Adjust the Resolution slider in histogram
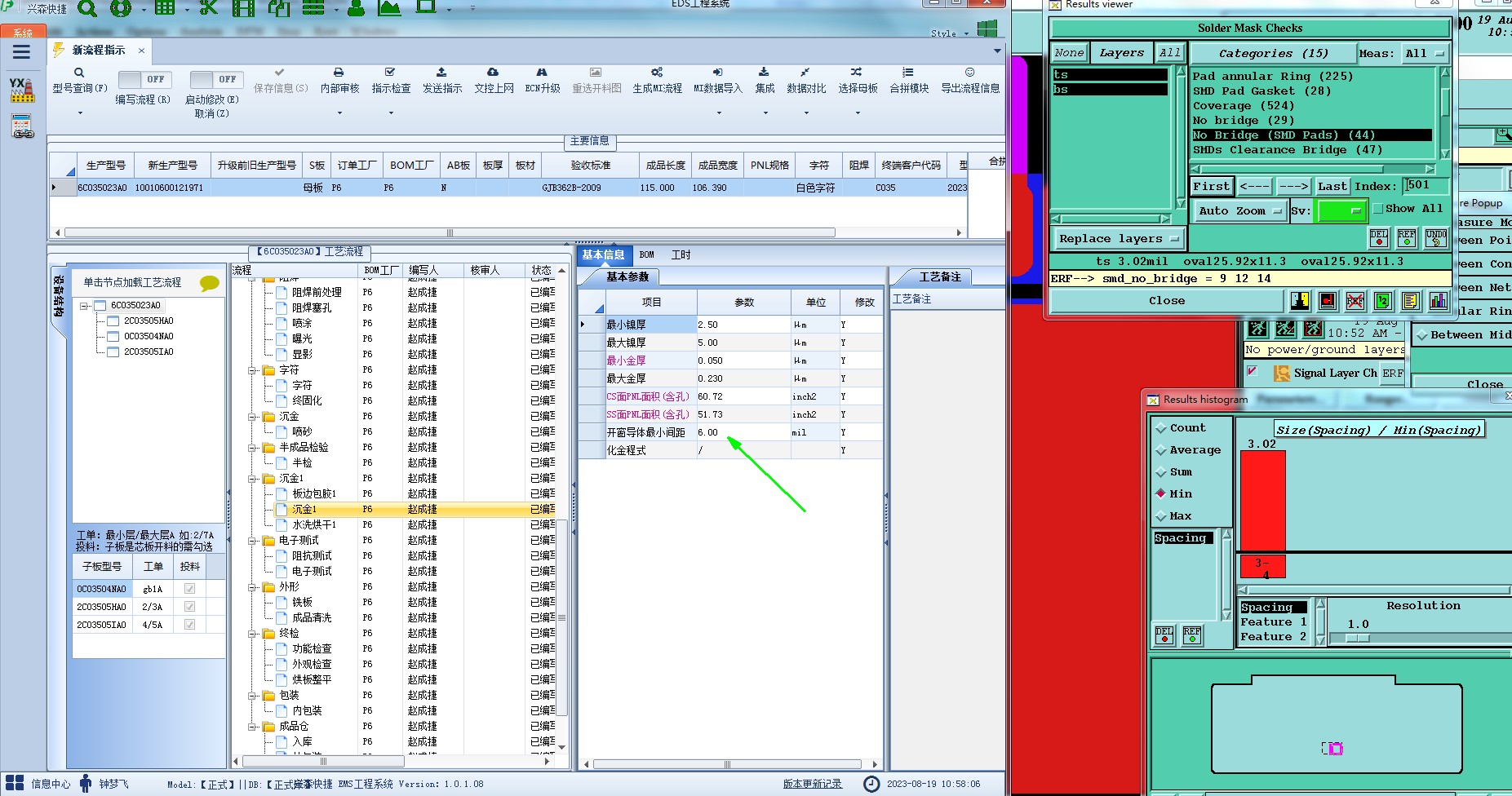The image size is (1512, 796). tap(1356, 639)
